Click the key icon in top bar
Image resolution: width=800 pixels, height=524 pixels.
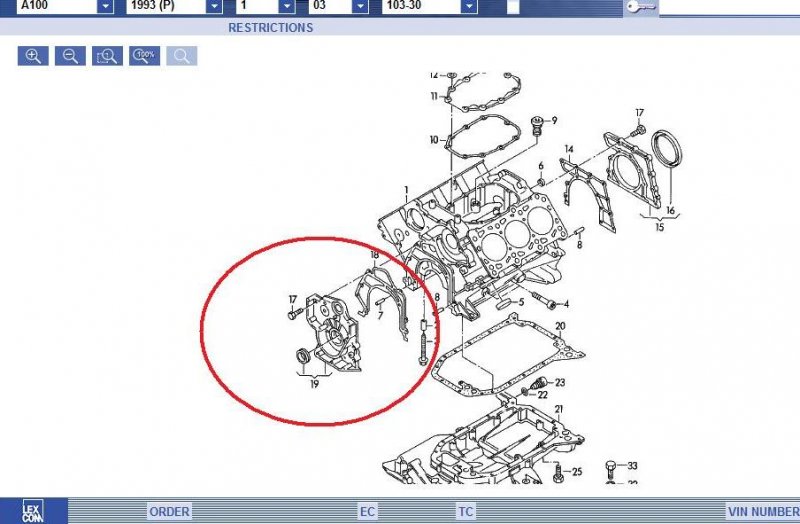(x=641, y=7)
